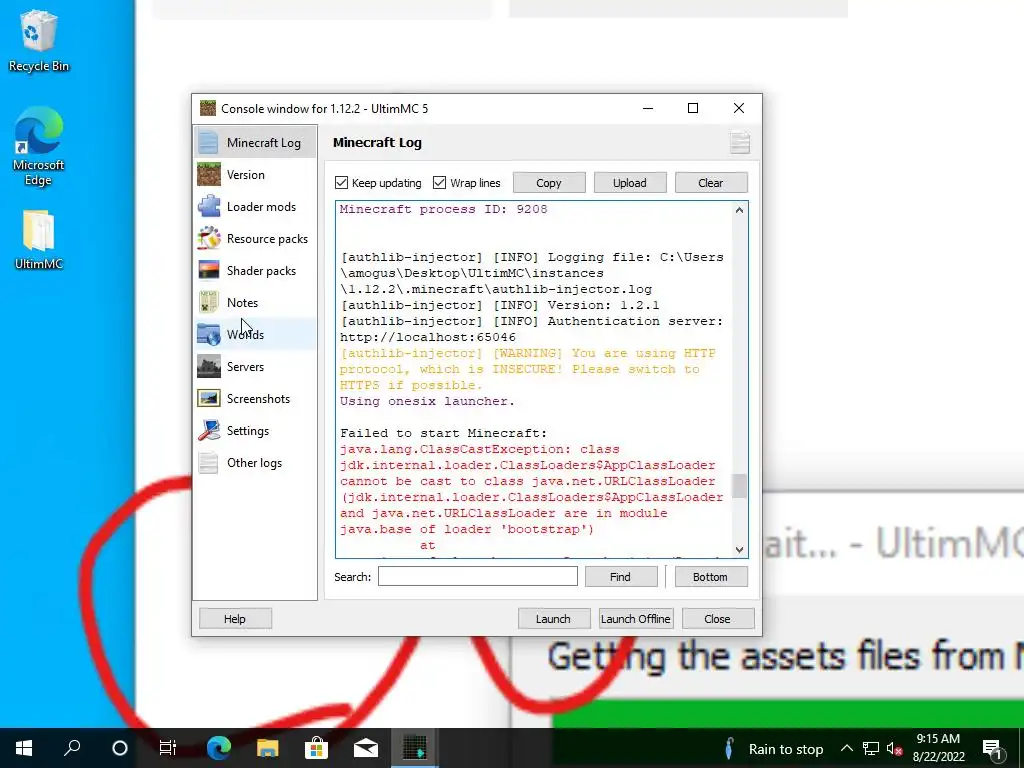Switch to Version page label
This screenshot has width=1024, height=768.
[246, 174]
